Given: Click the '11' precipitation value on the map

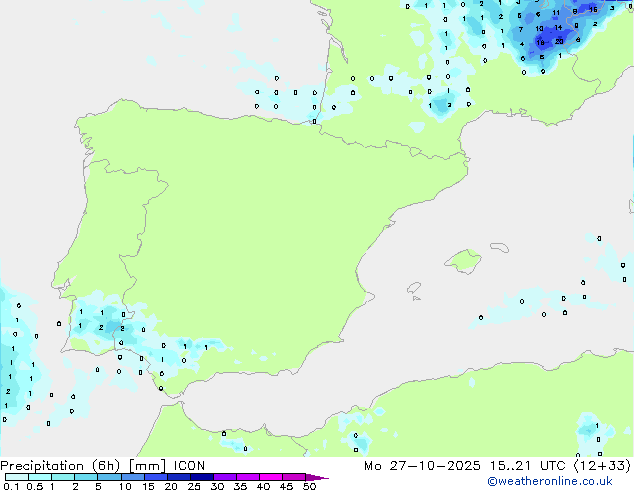Looking at the screenshot, I should click(x=556, y=13).
